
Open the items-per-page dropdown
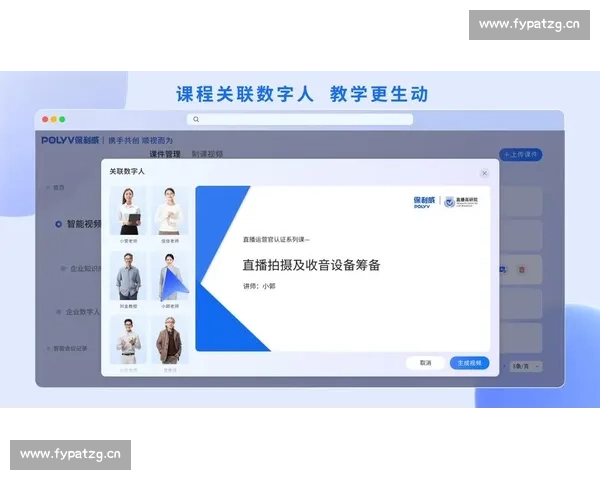pyautogui.click(x=525, y=366)
